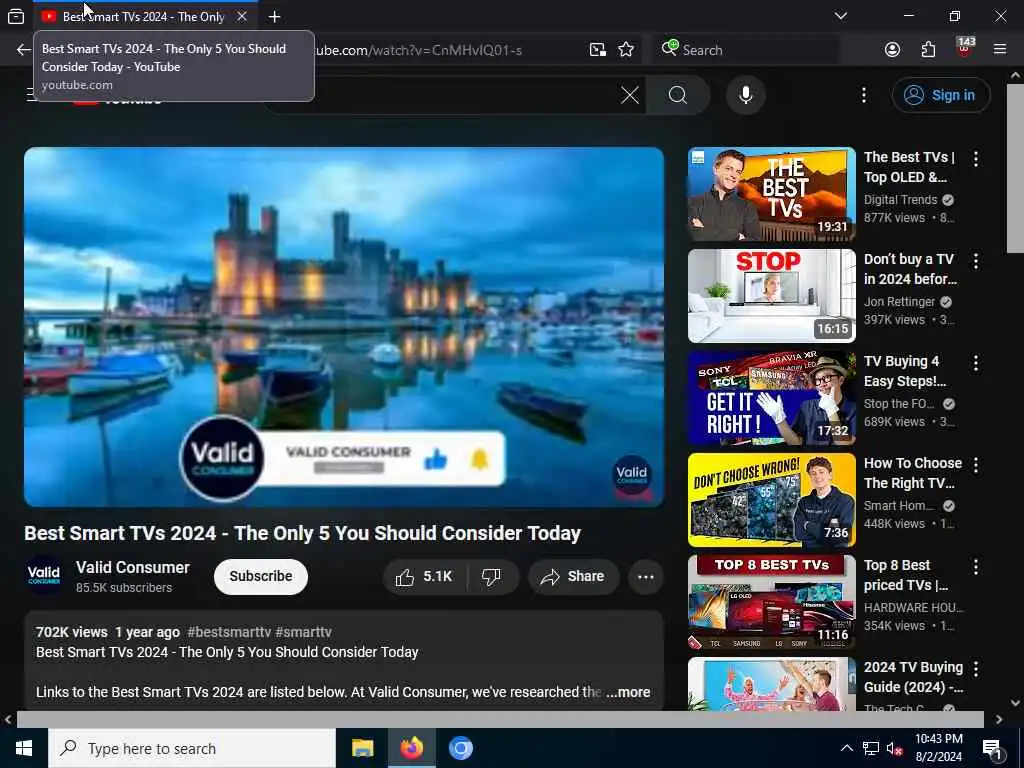Open Firefox account icon
Screen dimensions: 1024x768
coord(892,50)
